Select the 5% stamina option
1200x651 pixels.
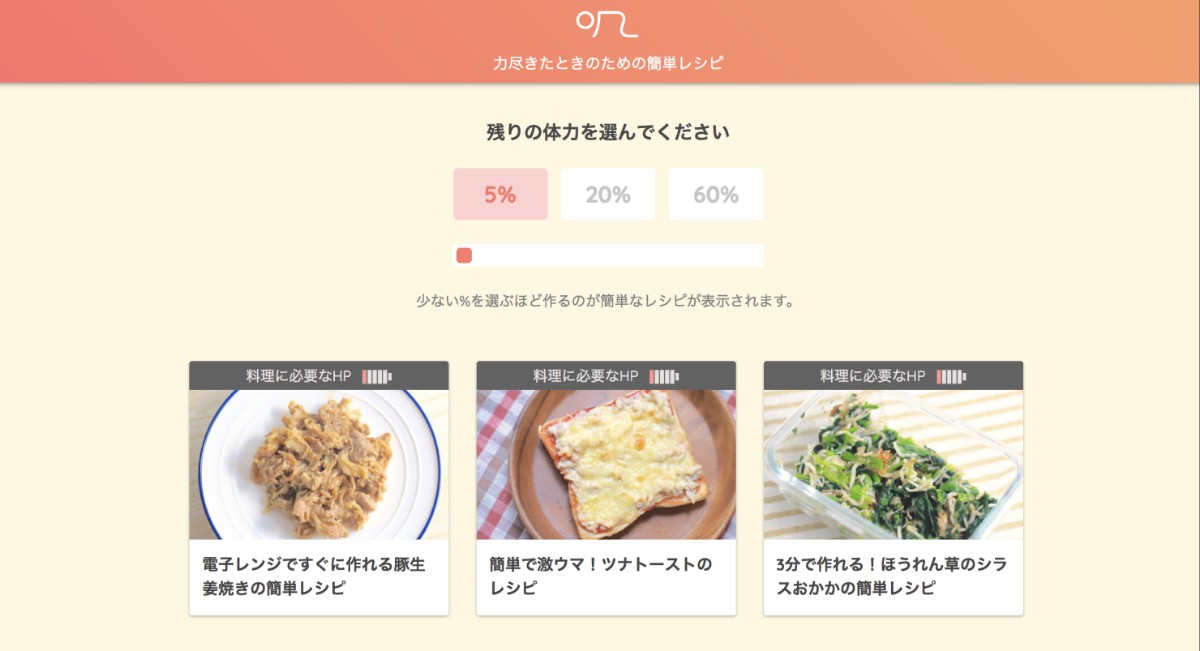(x=500, y=194)
